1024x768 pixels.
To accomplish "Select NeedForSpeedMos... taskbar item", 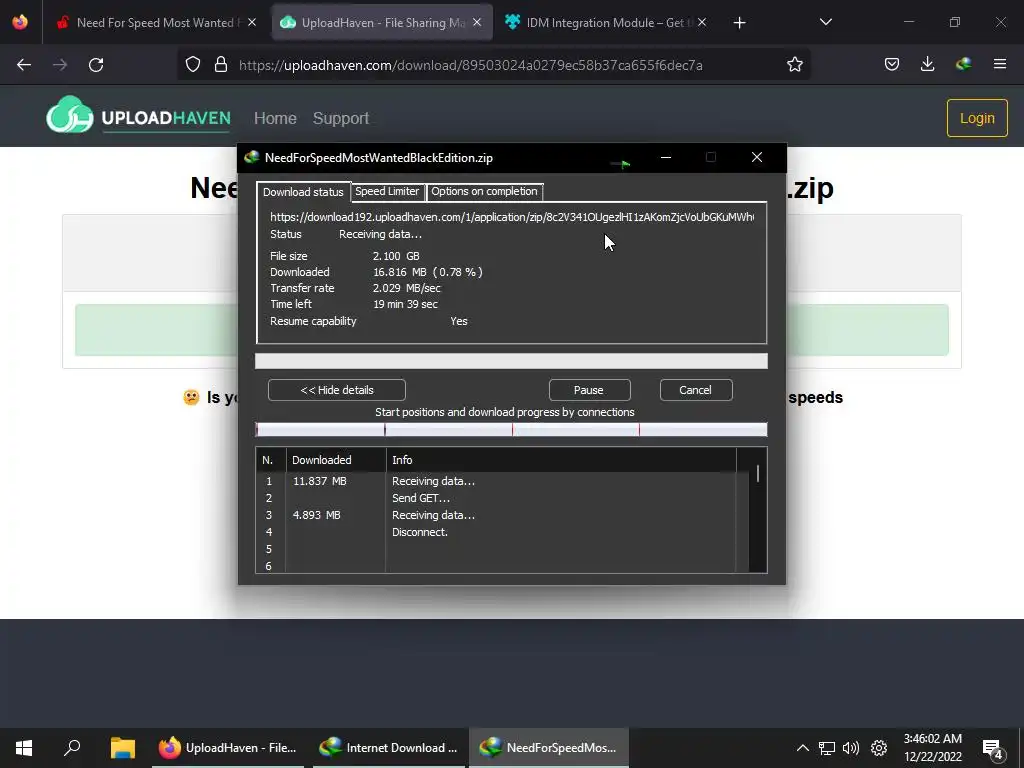I will coord(549,748).
